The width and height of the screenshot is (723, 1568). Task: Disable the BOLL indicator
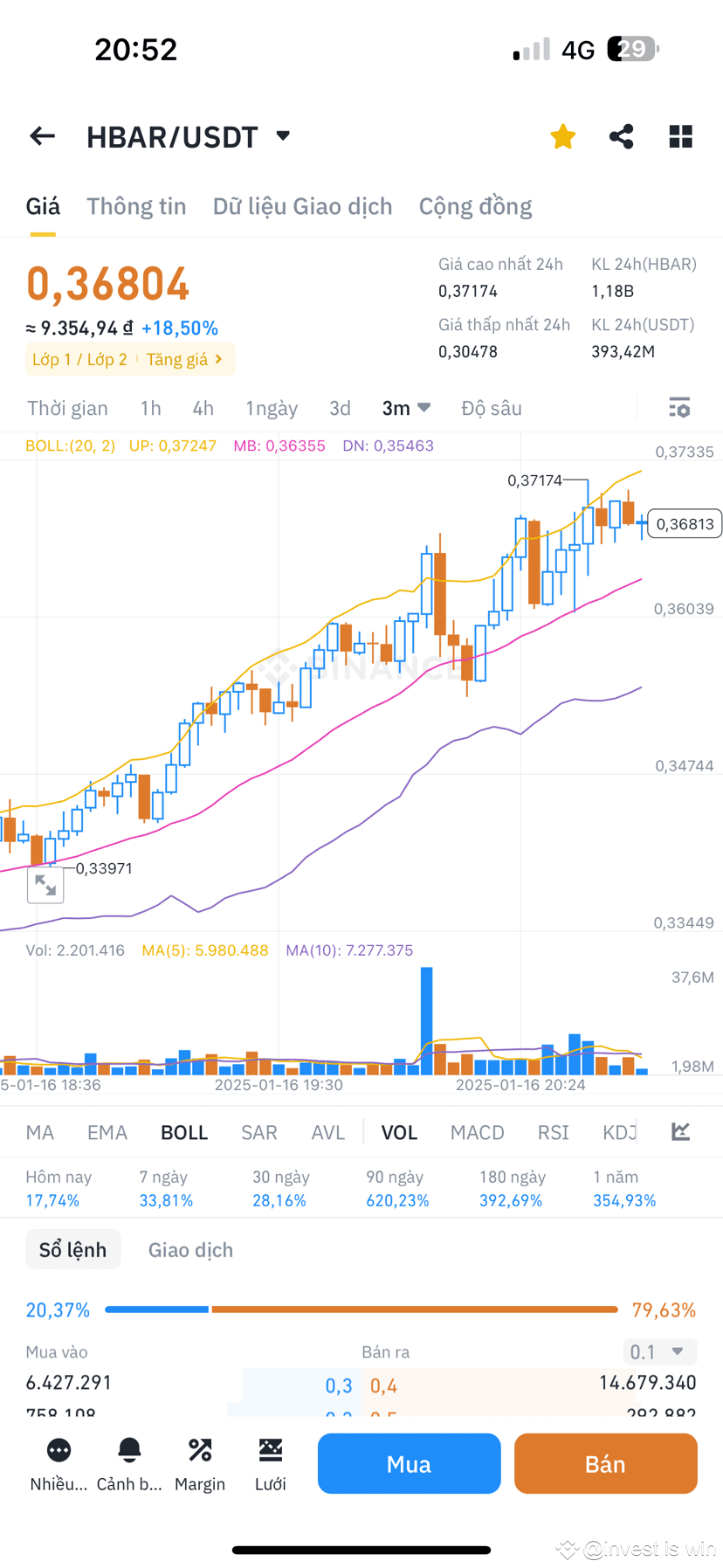click(x=183, y=1131)
